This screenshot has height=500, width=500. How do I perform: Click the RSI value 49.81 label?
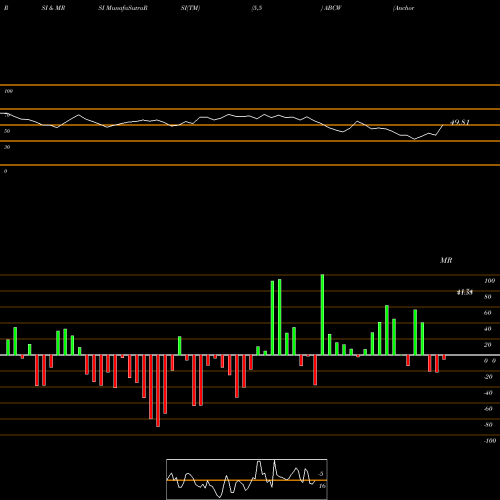[460, 122]
